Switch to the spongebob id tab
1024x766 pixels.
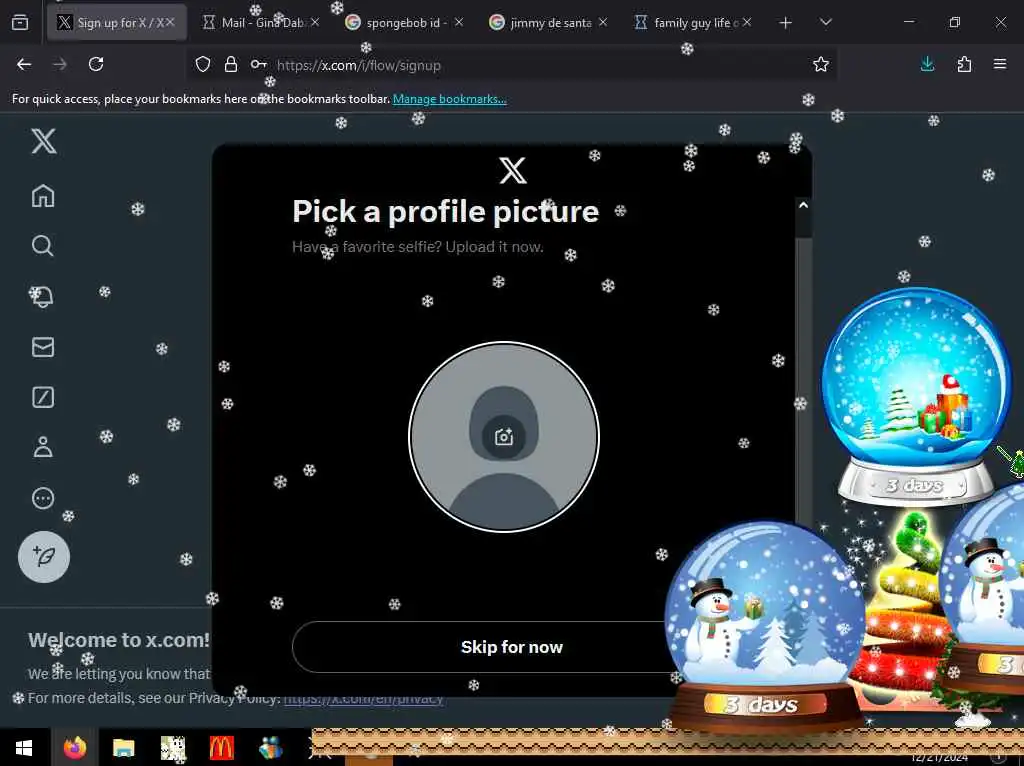coord(405,23)
